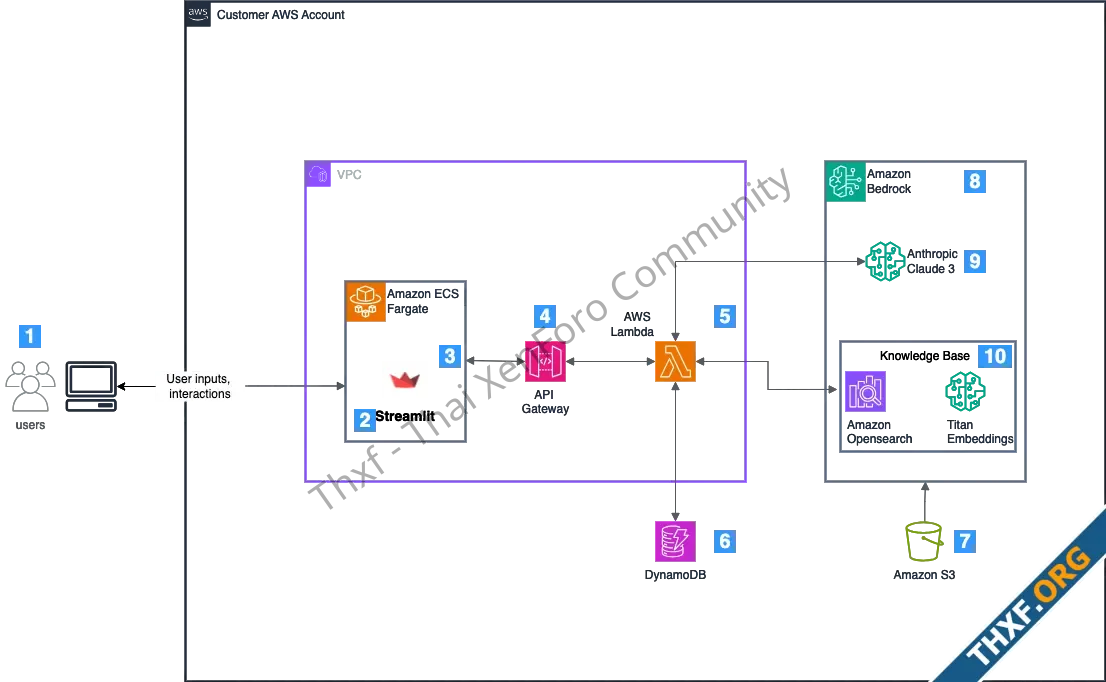This screenshot has height=682, width=1106.
Task: Select the purple DynamoDB icon
Action: point(675,542)
